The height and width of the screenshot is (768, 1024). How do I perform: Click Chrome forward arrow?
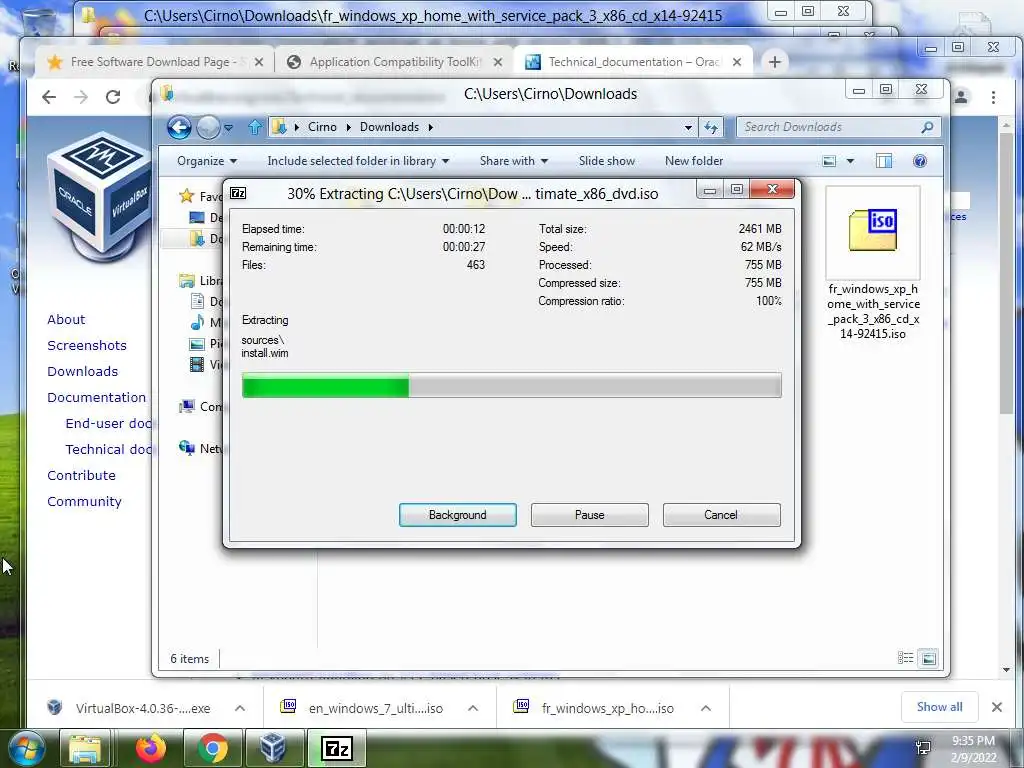81,97
